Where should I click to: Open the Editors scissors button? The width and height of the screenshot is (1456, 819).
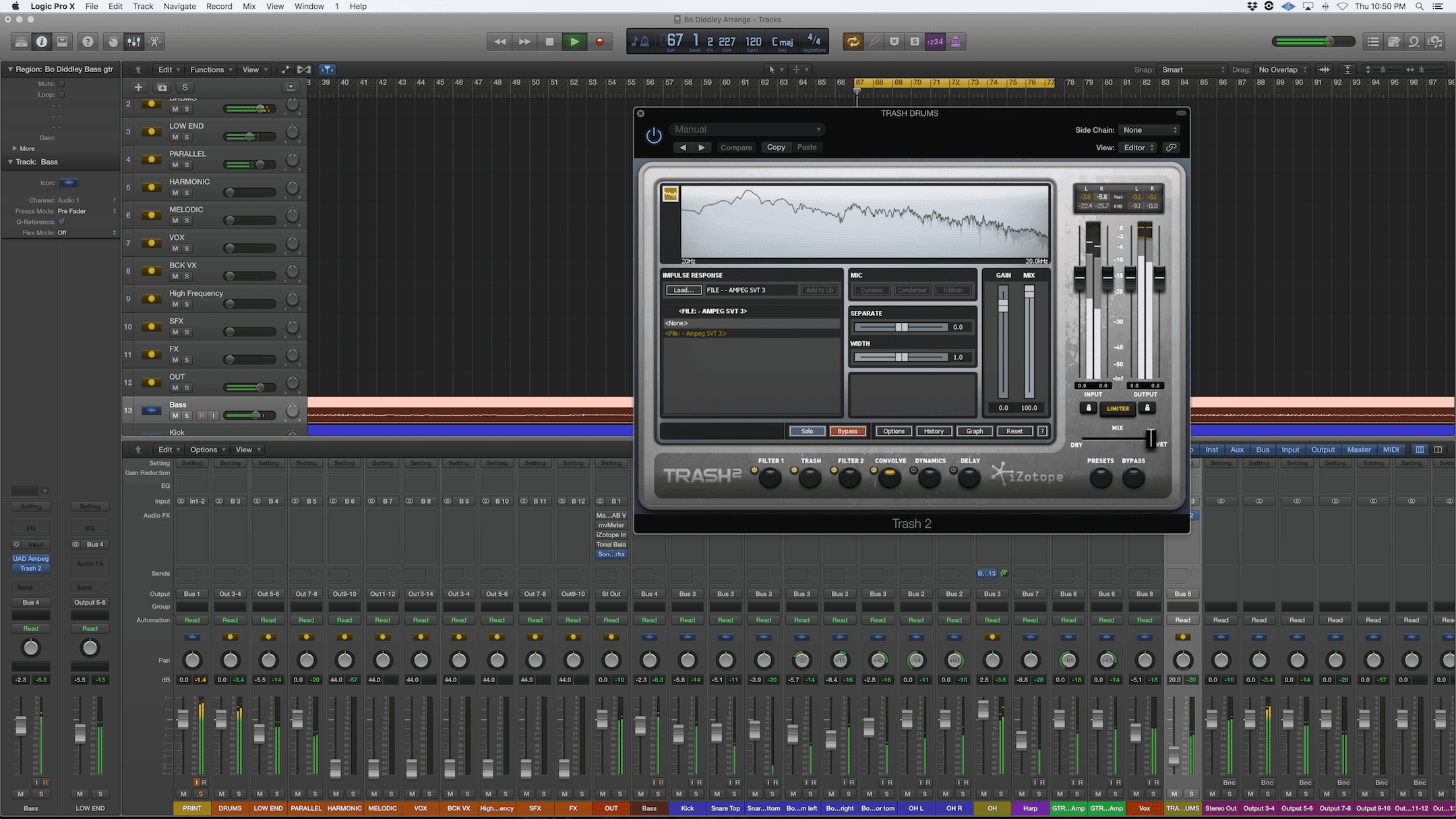(154, 42)
